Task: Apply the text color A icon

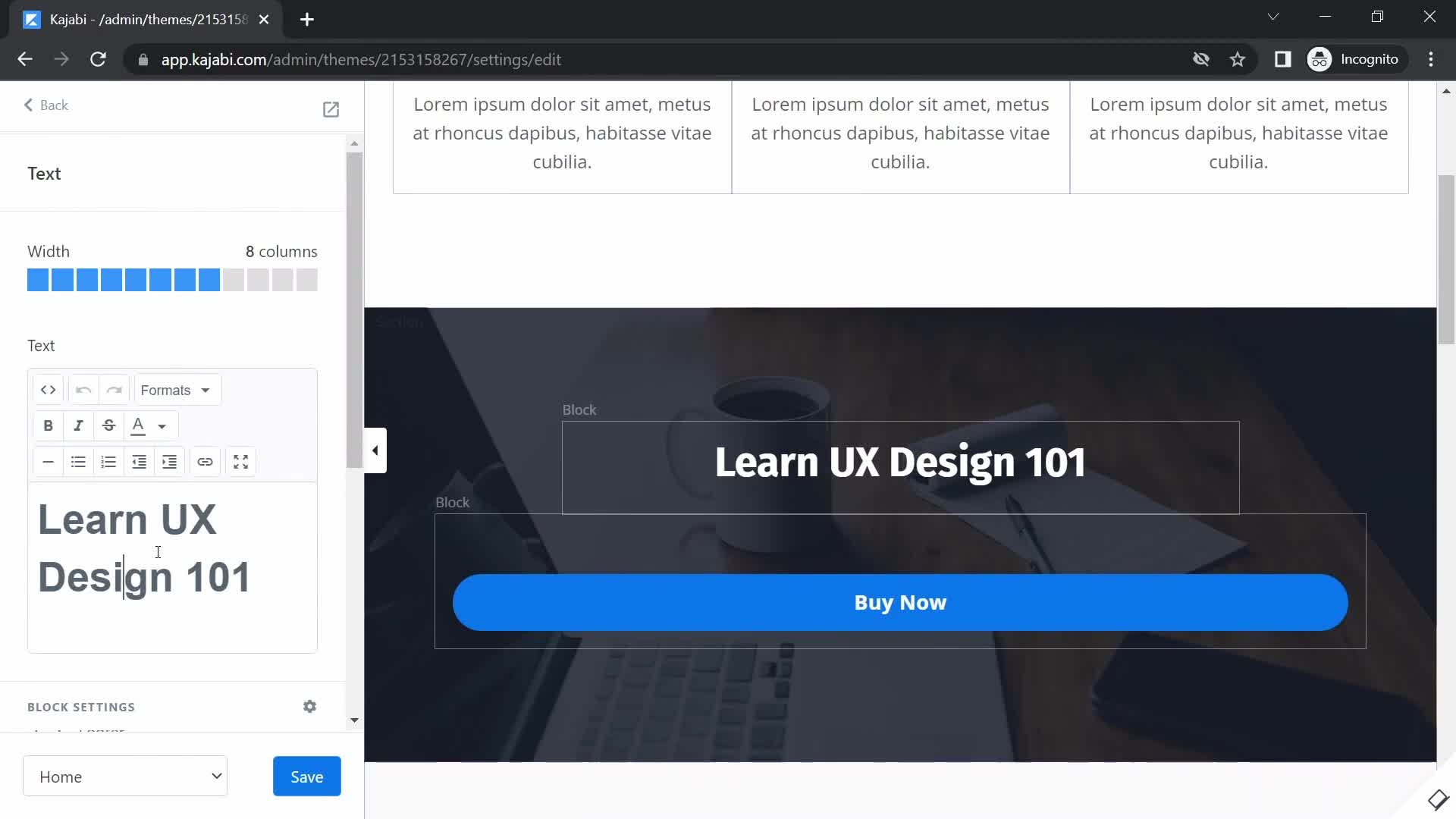Action: tap(138, 425)
